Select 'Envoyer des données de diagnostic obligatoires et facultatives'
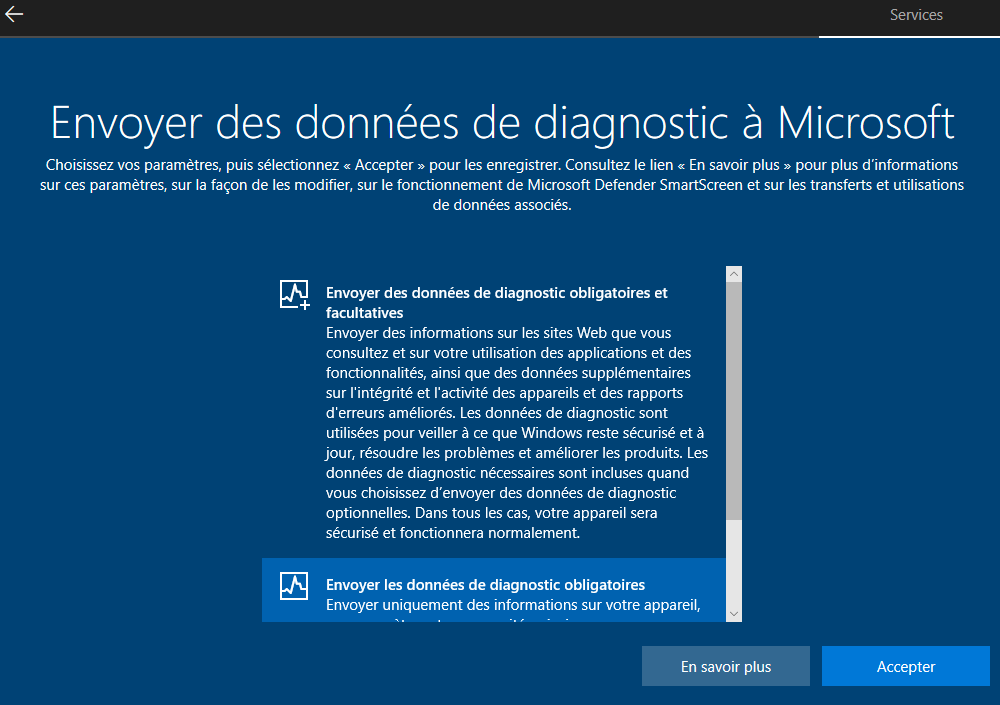1000x705 pixels. pyautogui.click(x=496, y=303)
